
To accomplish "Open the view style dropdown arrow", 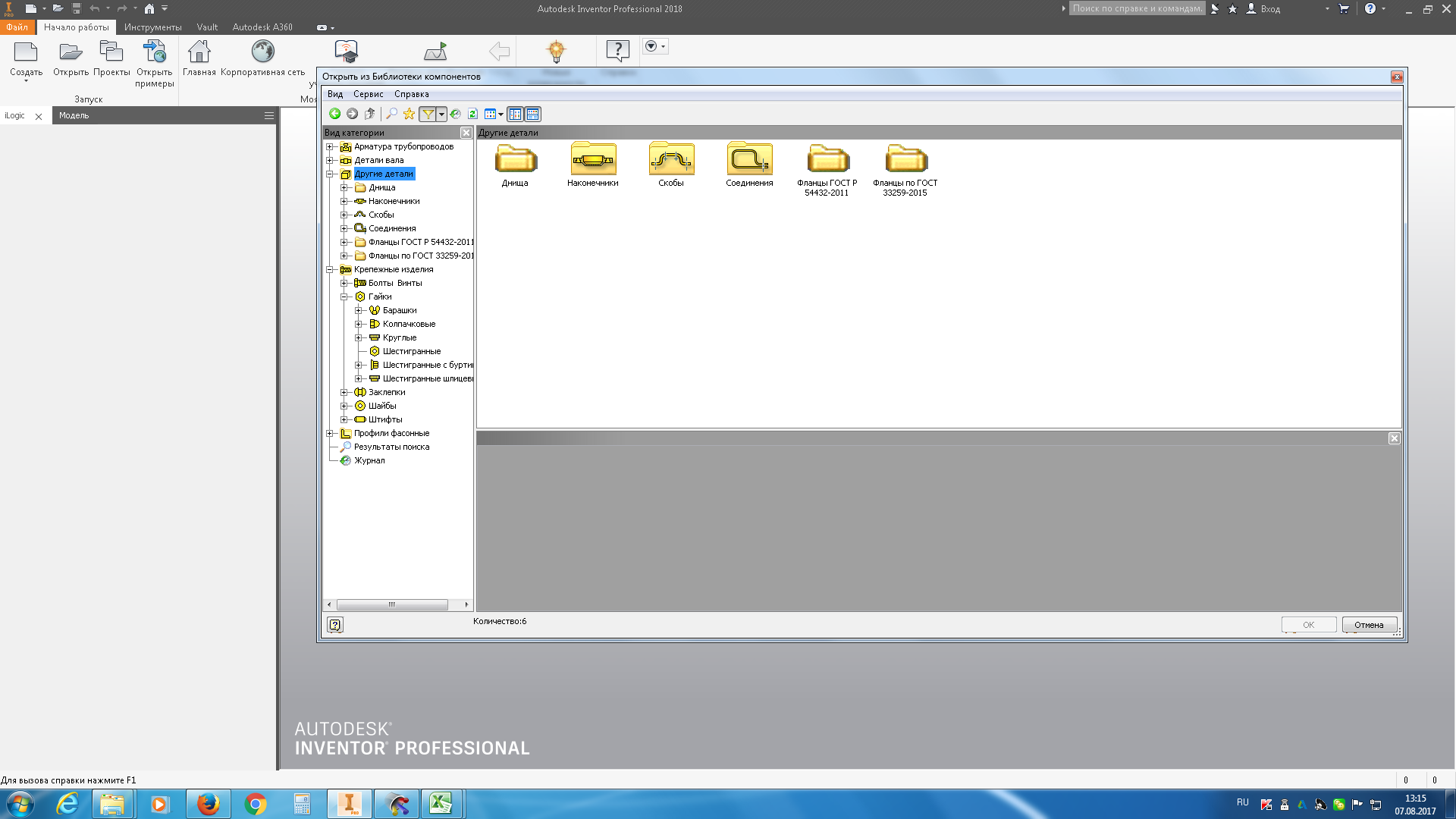I will pyautogui.click(x=500, y=115).
